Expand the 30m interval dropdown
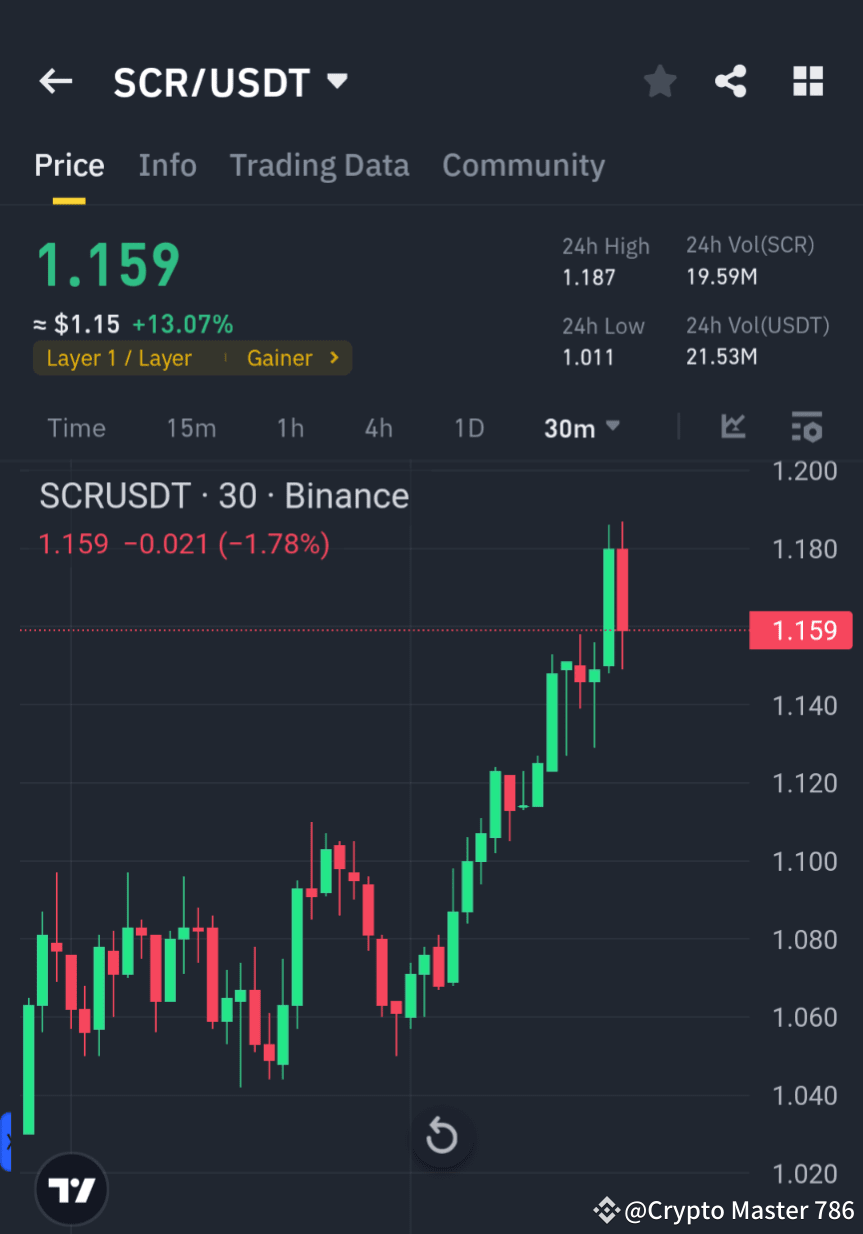The height and width of the screenshot is (1234, 863). tap(581, 427)
